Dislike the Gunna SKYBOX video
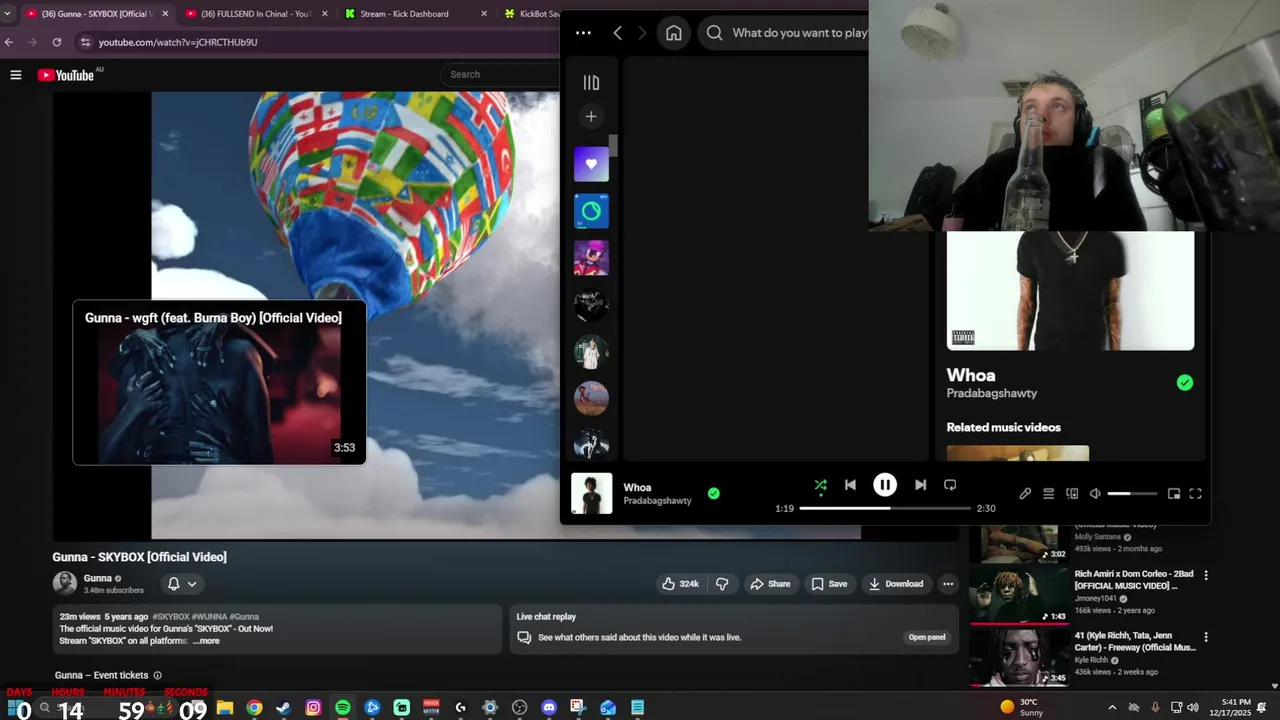This screenshot has width=1280, height=720. (x=722, y=584)
